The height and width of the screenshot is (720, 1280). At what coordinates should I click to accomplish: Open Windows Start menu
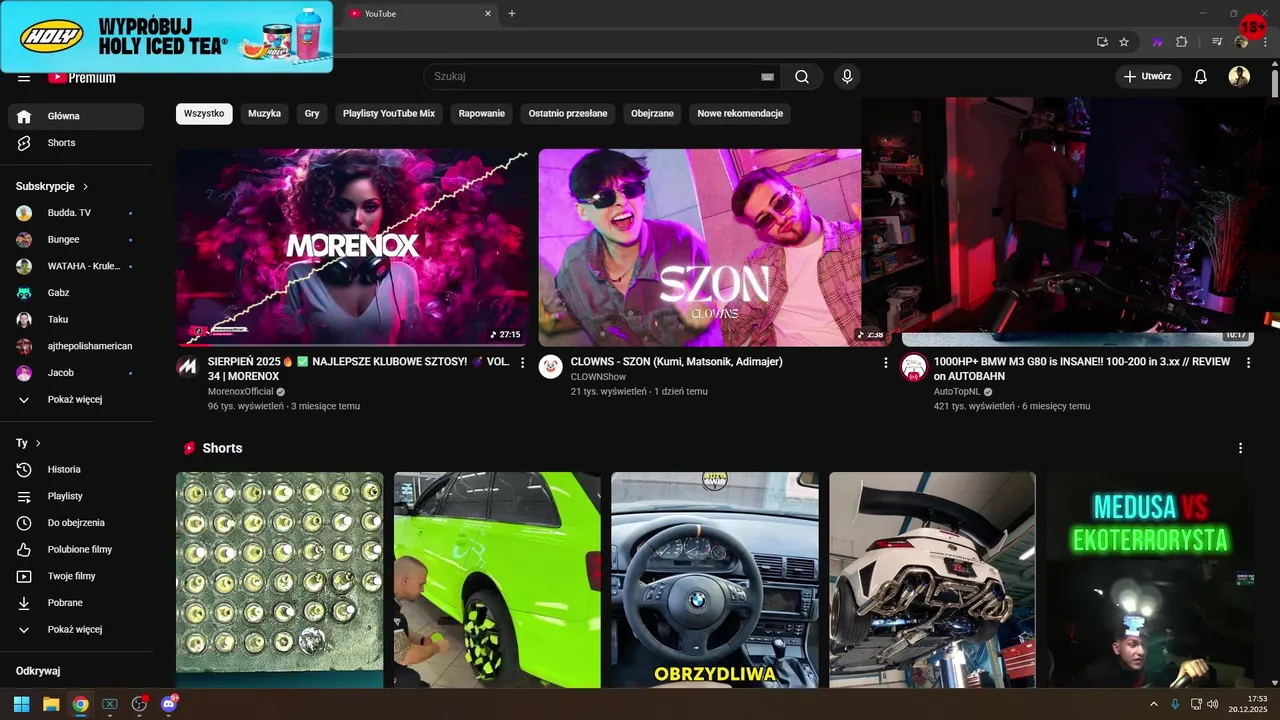pyautogui.click(x=21, y=704)
